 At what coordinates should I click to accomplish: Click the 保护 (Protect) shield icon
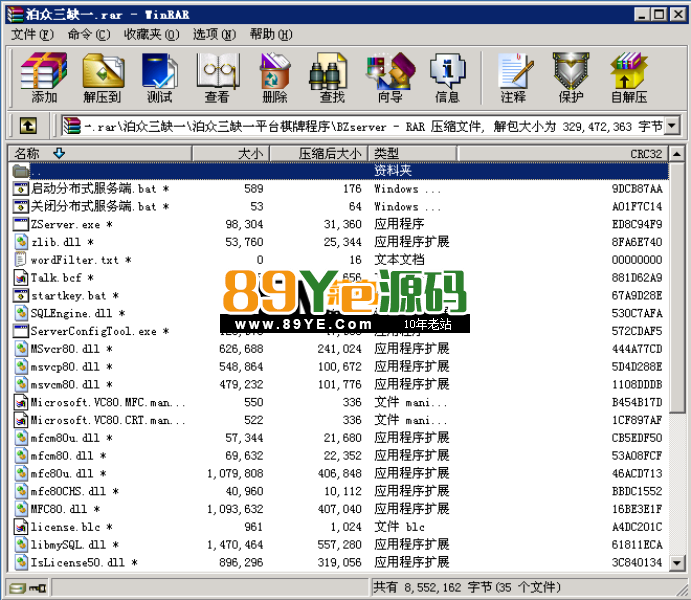(571, 78)
